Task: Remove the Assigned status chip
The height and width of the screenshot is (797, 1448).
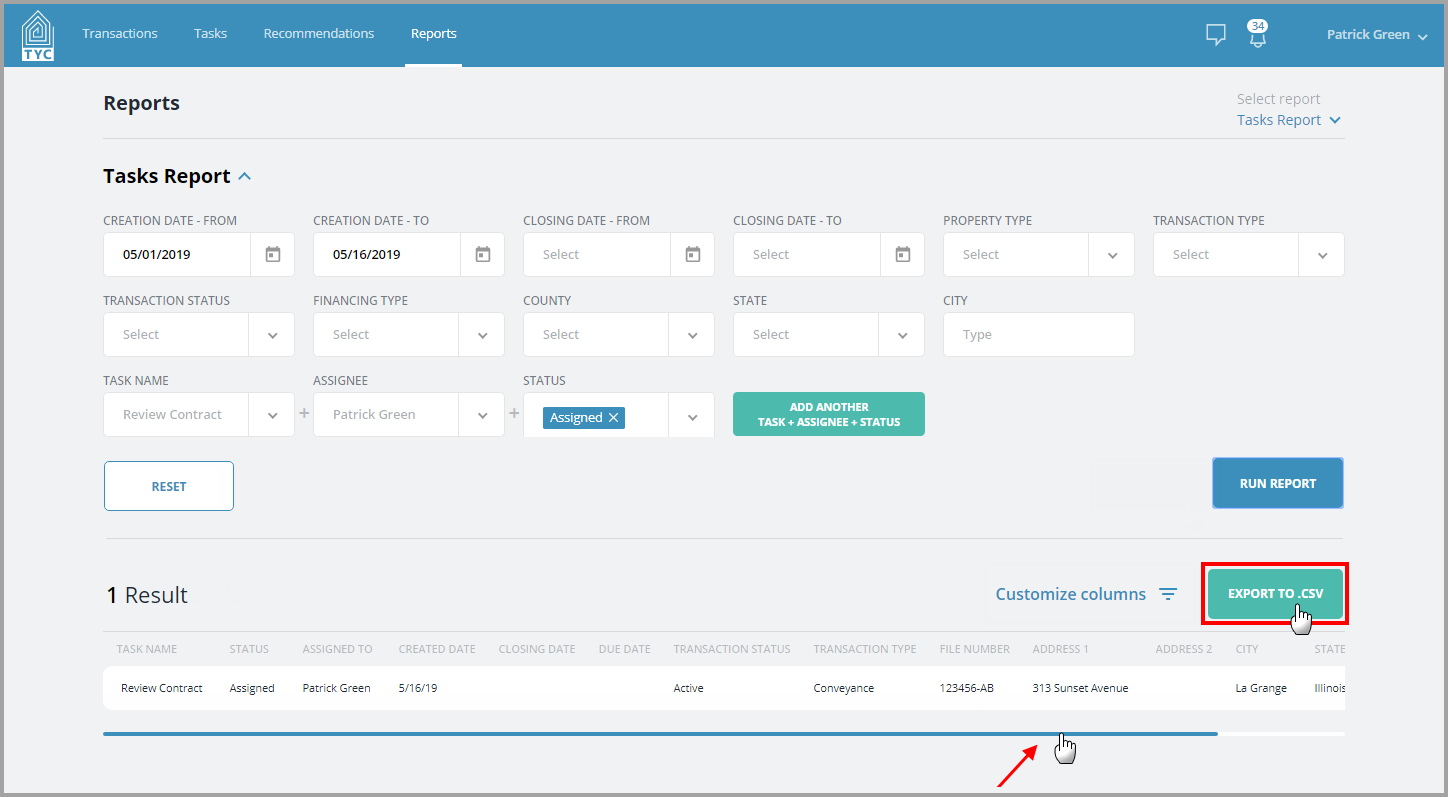Action: coord(612,417)
